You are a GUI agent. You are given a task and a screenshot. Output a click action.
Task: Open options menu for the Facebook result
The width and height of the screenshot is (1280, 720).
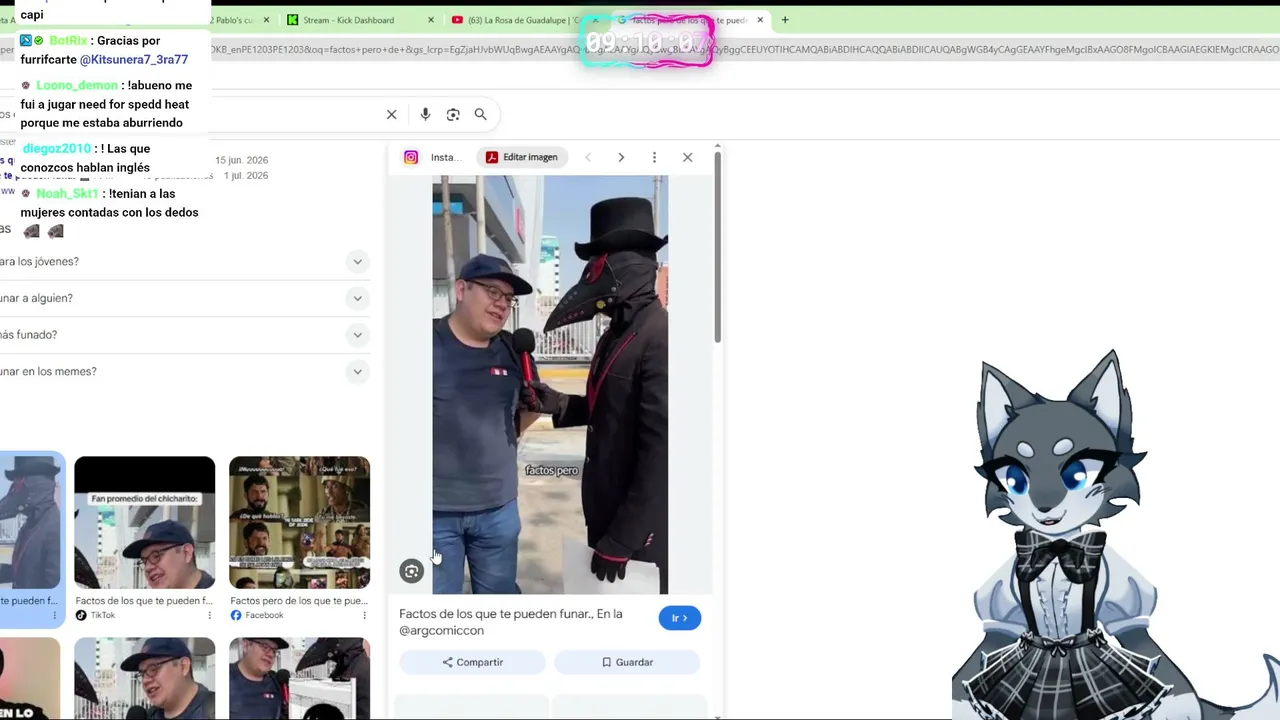[x=365, y=615]
